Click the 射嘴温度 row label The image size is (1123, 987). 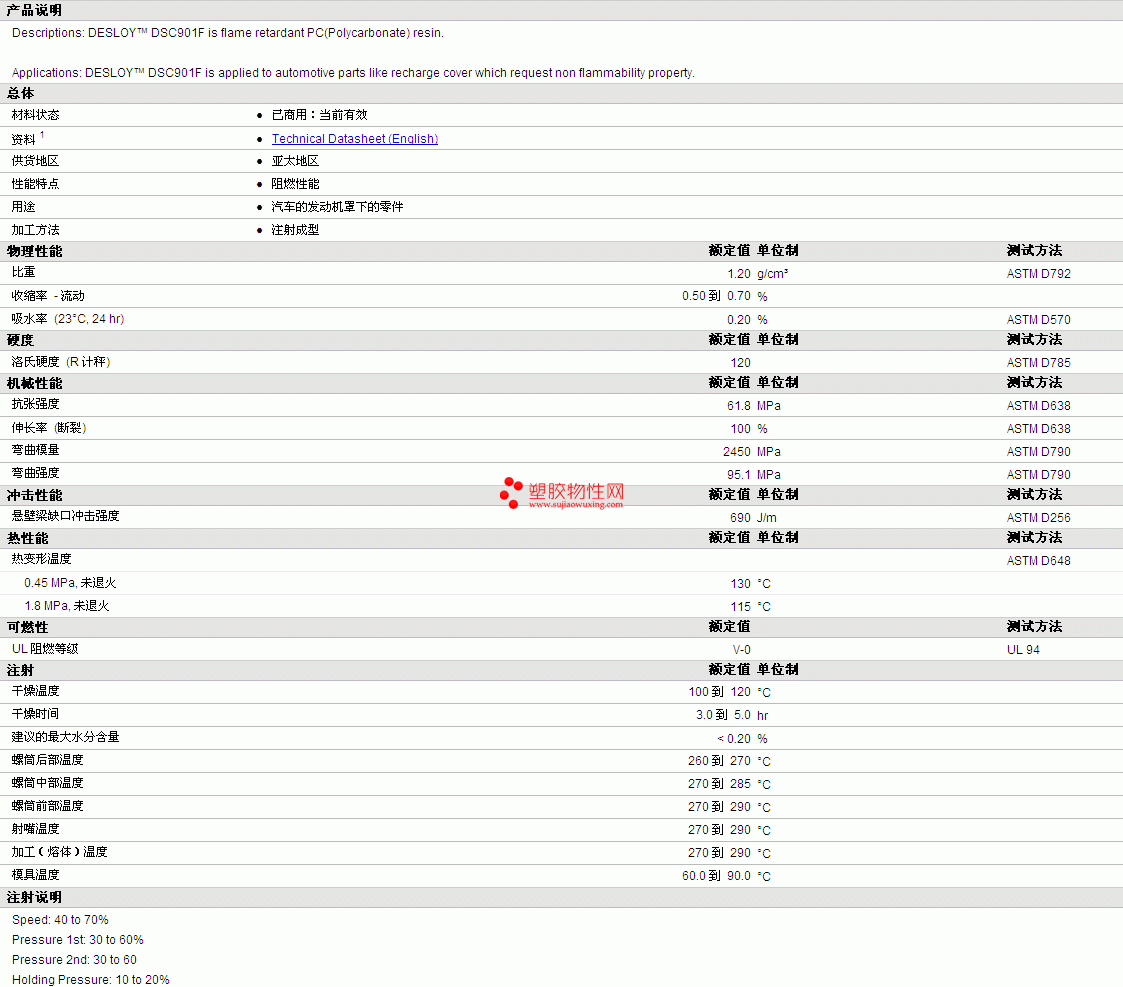tap(35, 829)
